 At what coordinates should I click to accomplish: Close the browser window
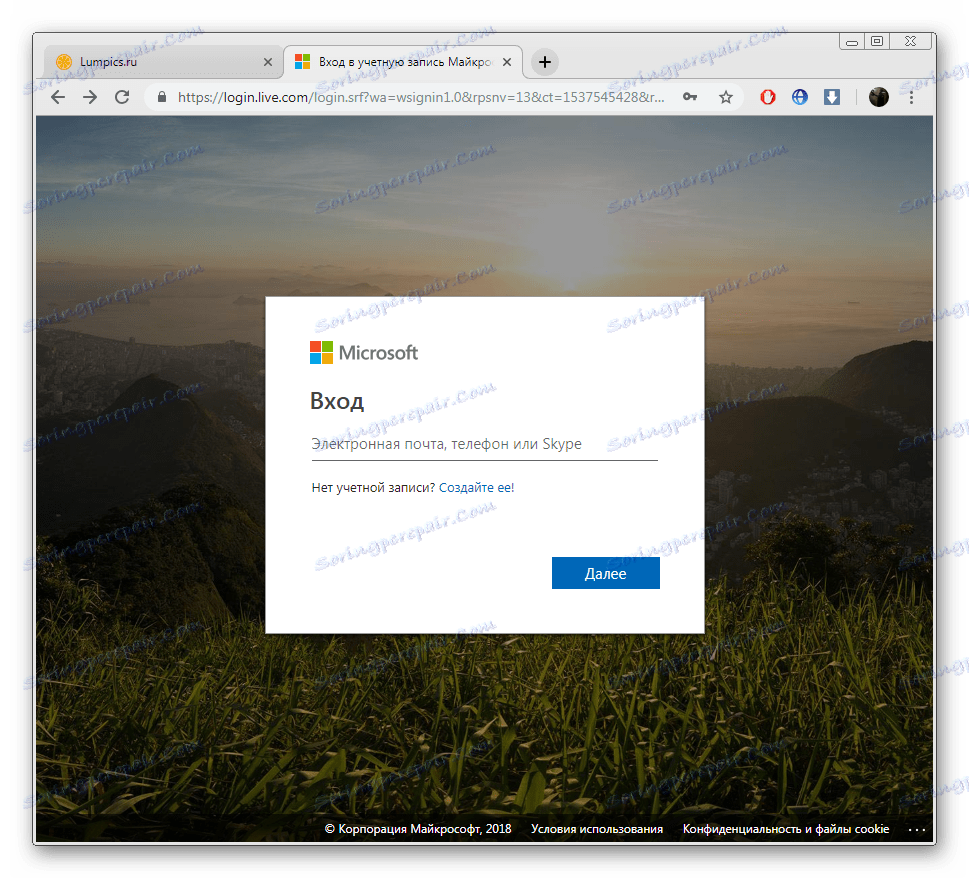(x=910, y=41)
